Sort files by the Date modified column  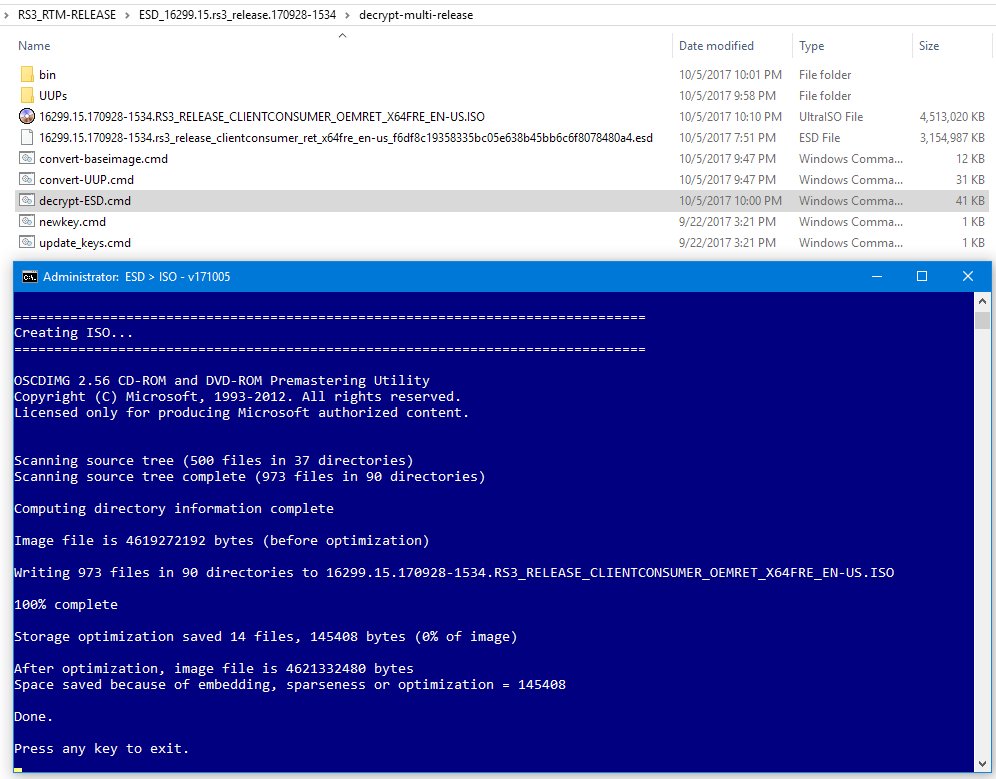716,46
